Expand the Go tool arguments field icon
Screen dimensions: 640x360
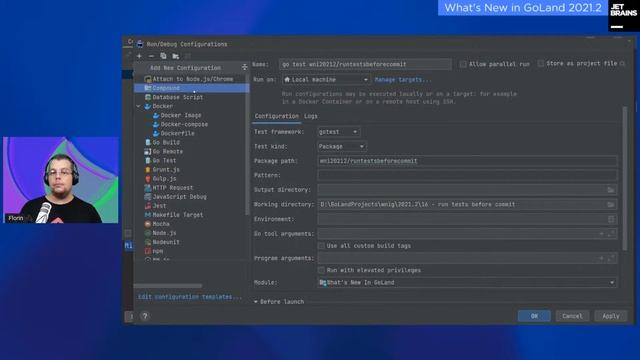tap(611, 234)
